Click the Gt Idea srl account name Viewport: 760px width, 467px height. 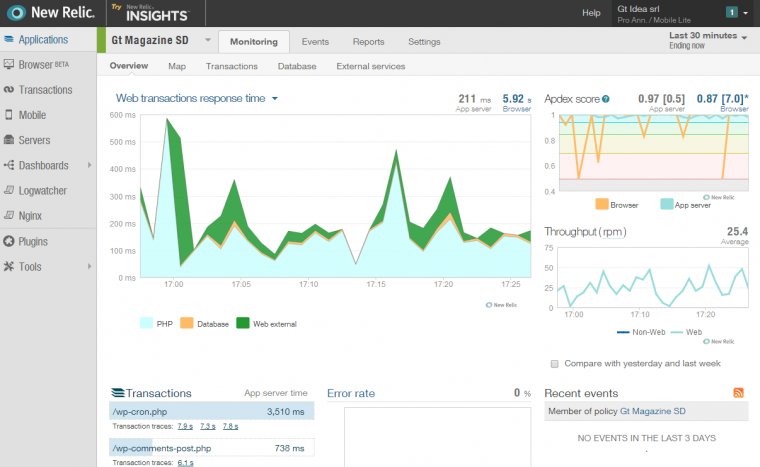point(638,9)
